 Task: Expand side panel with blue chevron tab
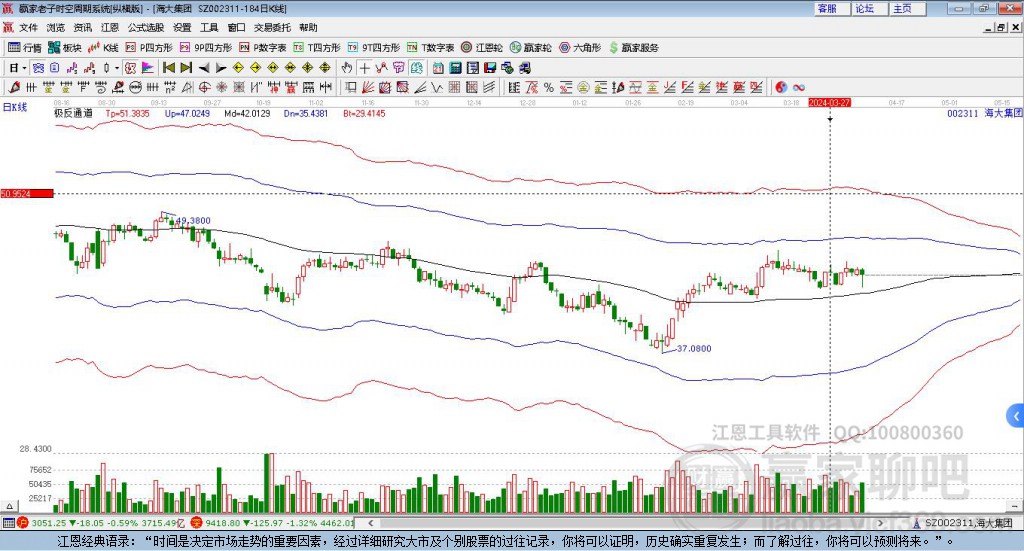click(1016, 416)
